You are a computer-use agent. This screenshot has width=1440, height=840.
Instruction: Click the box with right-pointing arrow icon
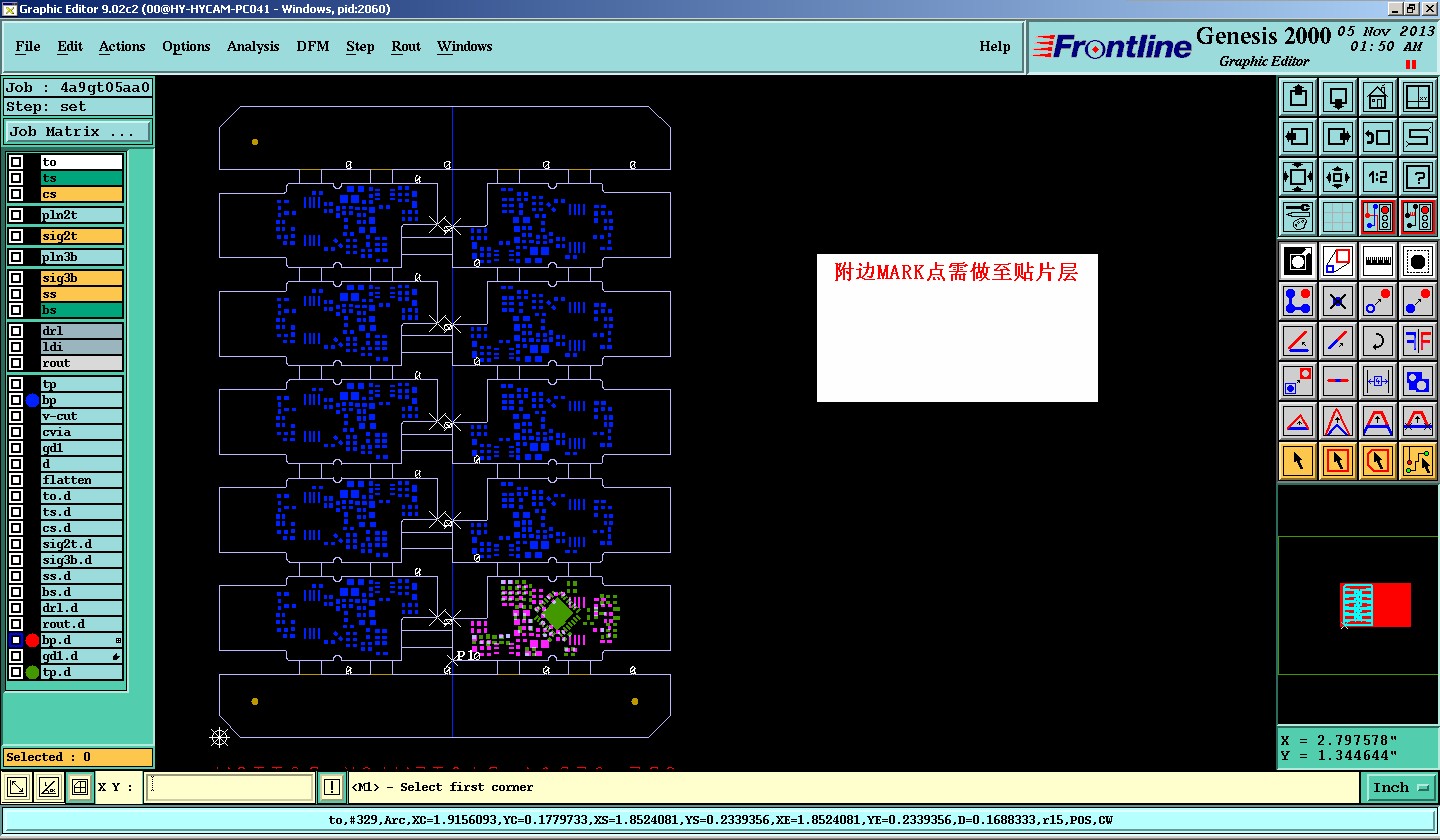(1338, 137)
